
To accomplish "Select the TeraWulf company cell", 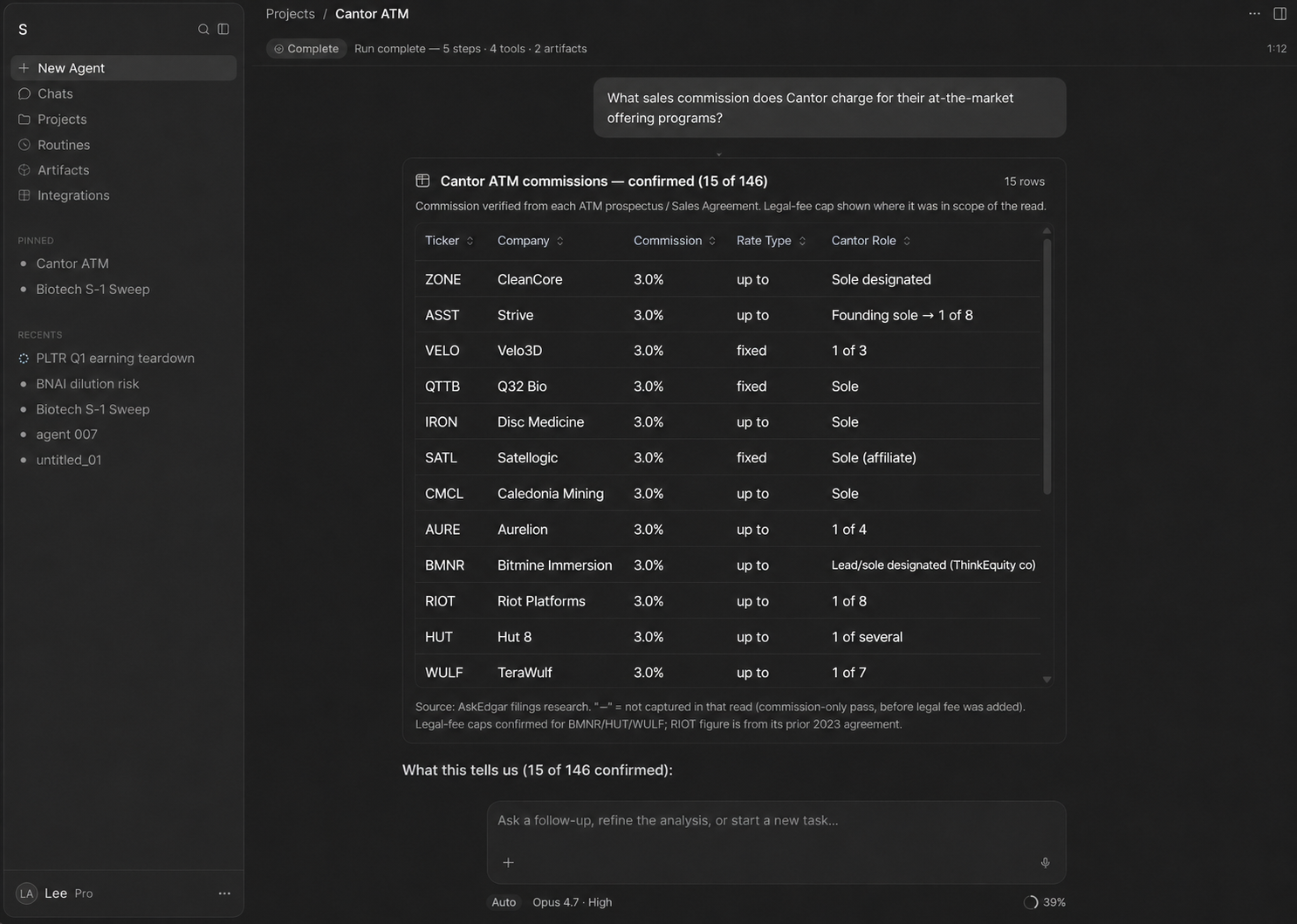I will pyautogui.click(x=525, y=673).
